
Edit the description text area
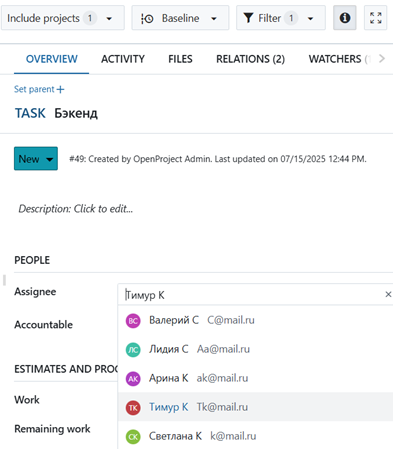76,209
